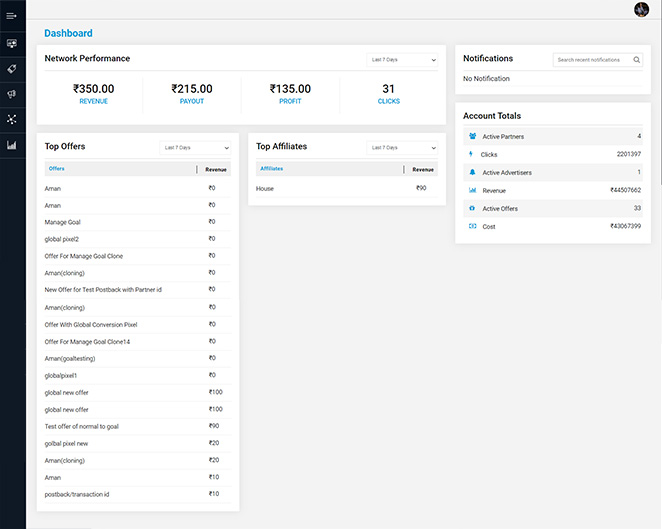Click the Clicks lightning bolt icon

coord(471,154)
